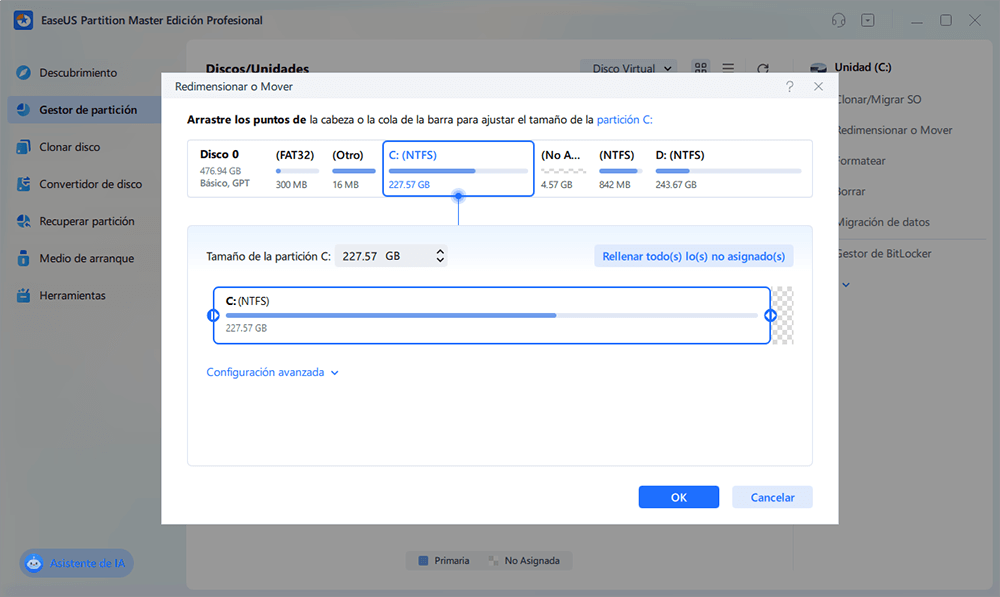Select the C: (NTFS) partition block

coord(457,168)
